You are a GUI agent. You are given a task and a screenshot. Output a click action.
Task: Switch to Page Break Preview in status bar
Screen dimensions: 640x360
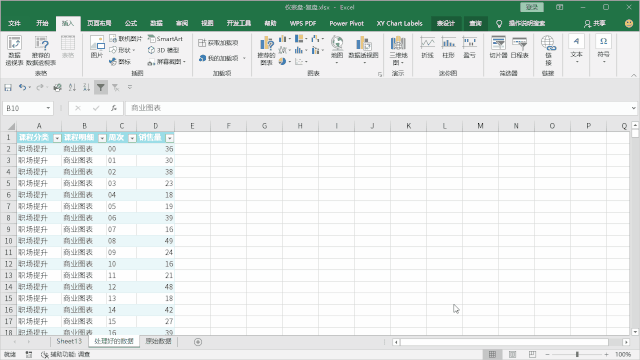click(x=533, y=354)
